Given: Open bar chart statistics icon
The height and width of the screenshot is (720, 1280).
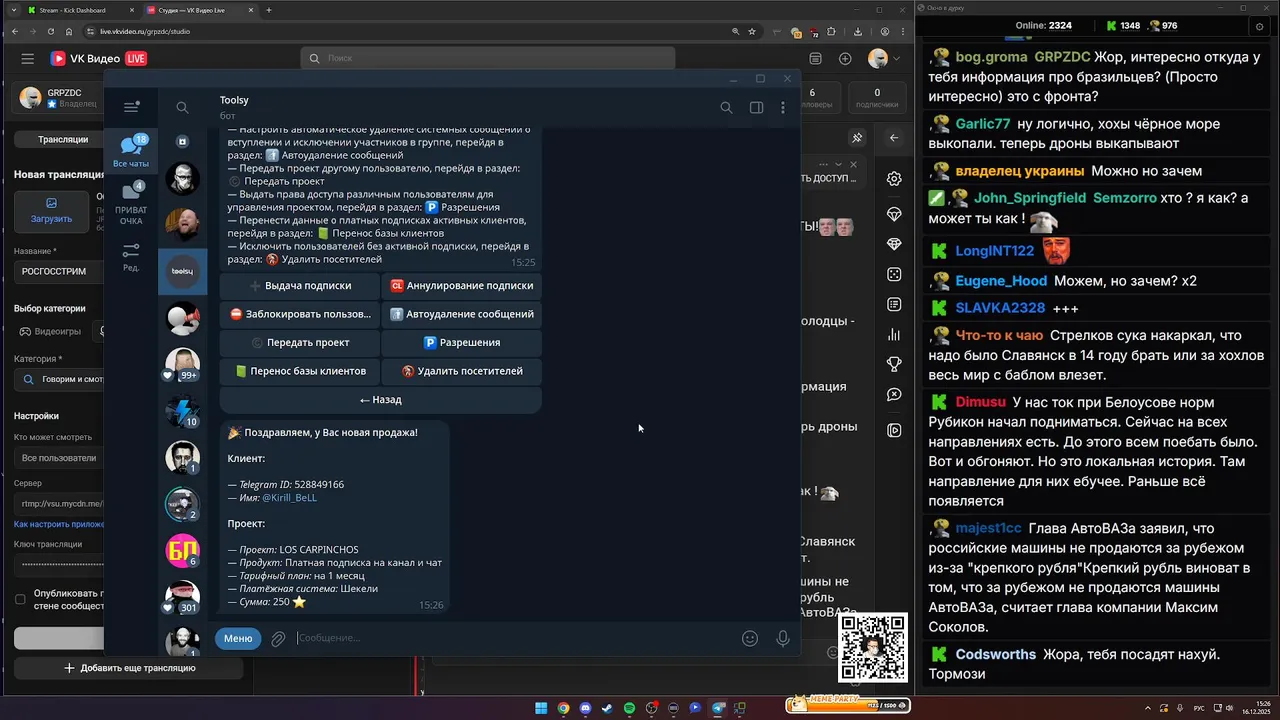Looking at the screenshot, I should coord(894,334).
